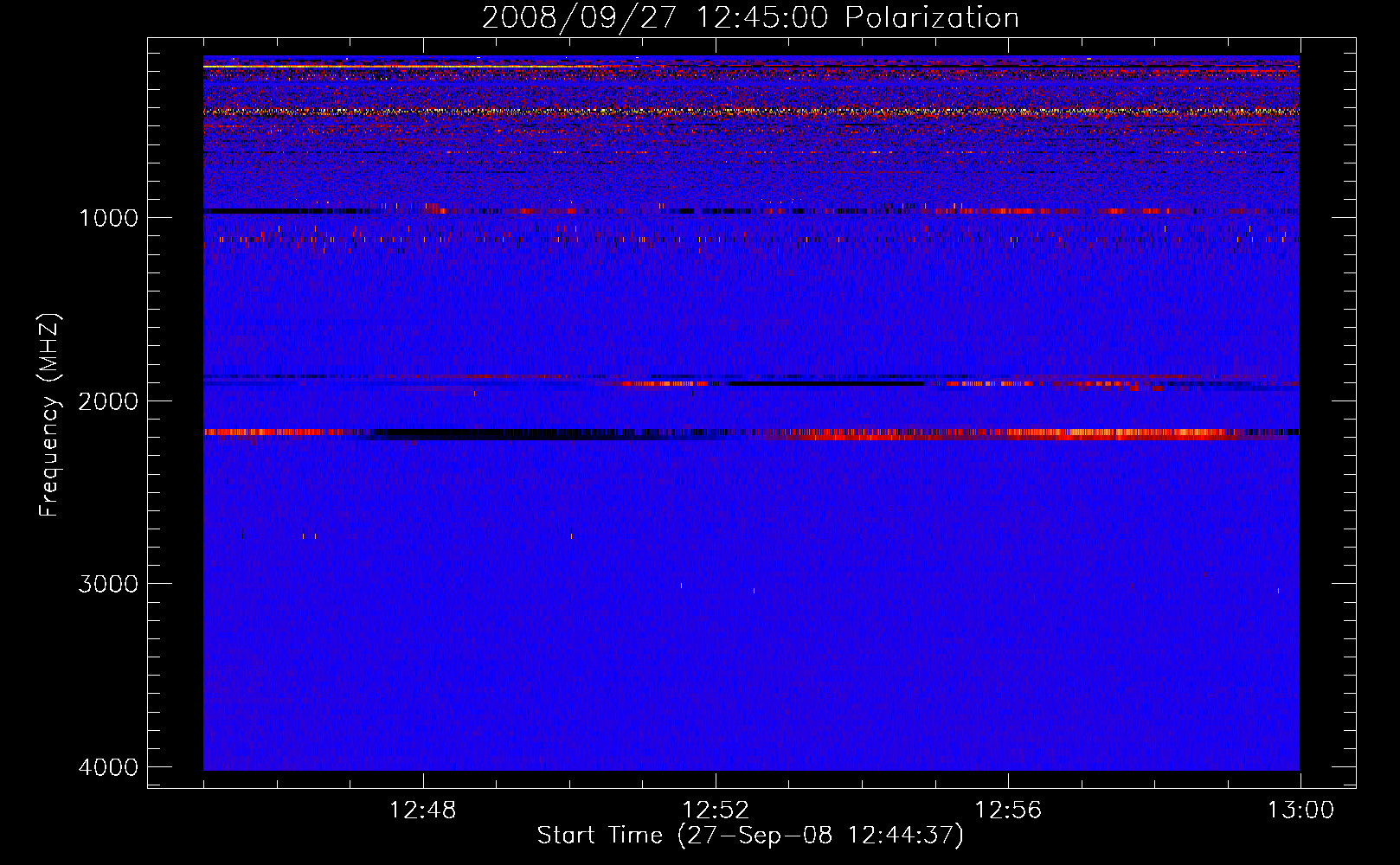The image size is (1400, 865).
Task: Click the 'Frequency (MHZ)' axis label
Action: (49, 415)
